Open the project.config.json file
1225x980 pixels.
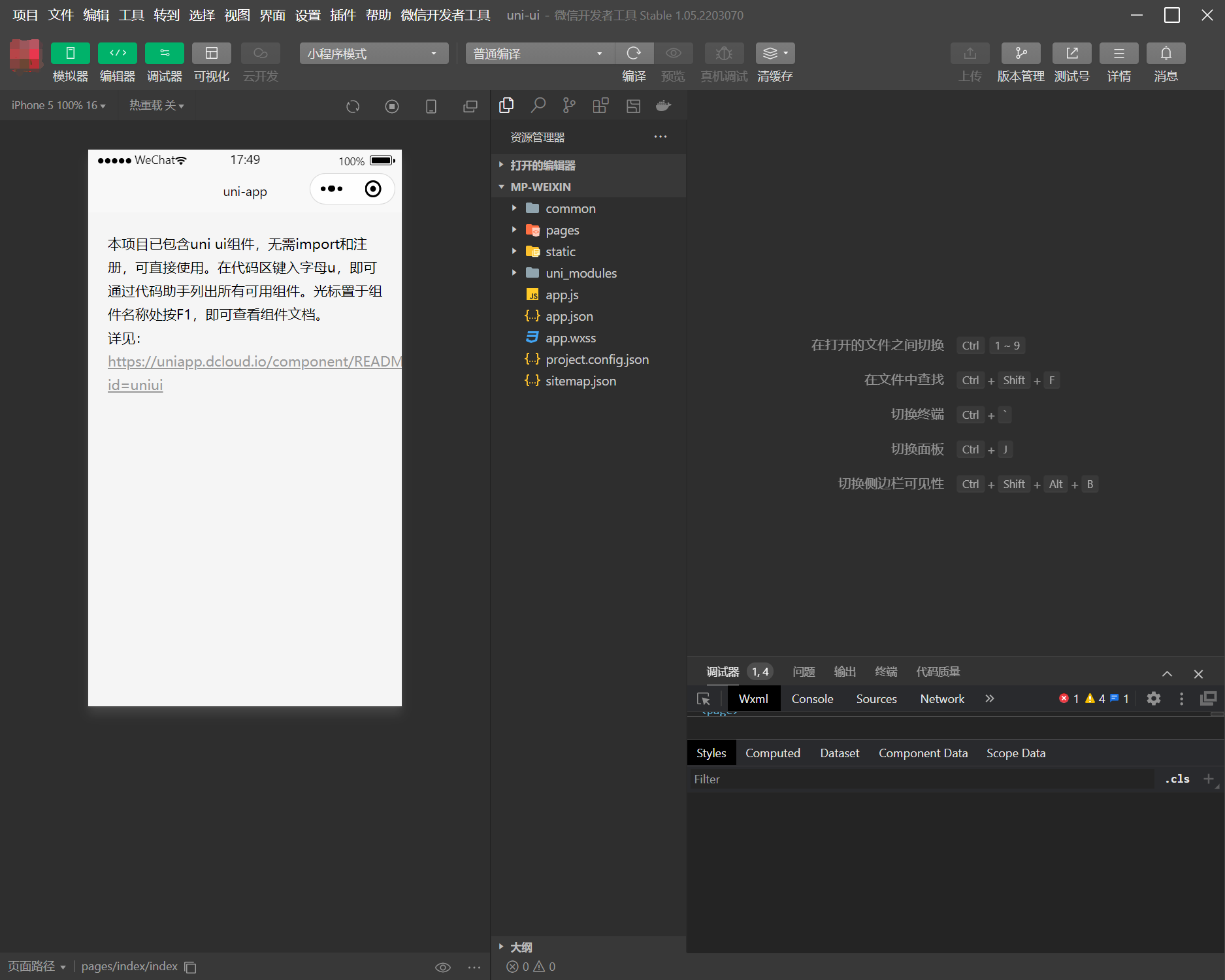point(588,359)
